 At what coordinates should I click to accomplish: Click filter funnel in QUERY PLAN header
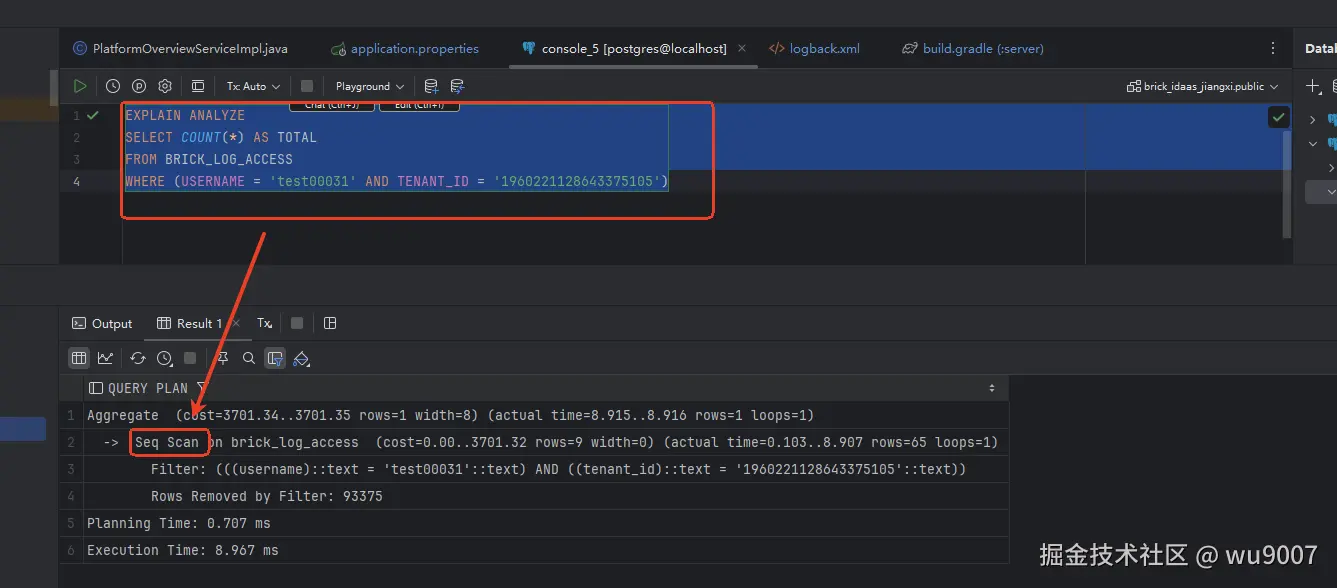coord(202,388)
